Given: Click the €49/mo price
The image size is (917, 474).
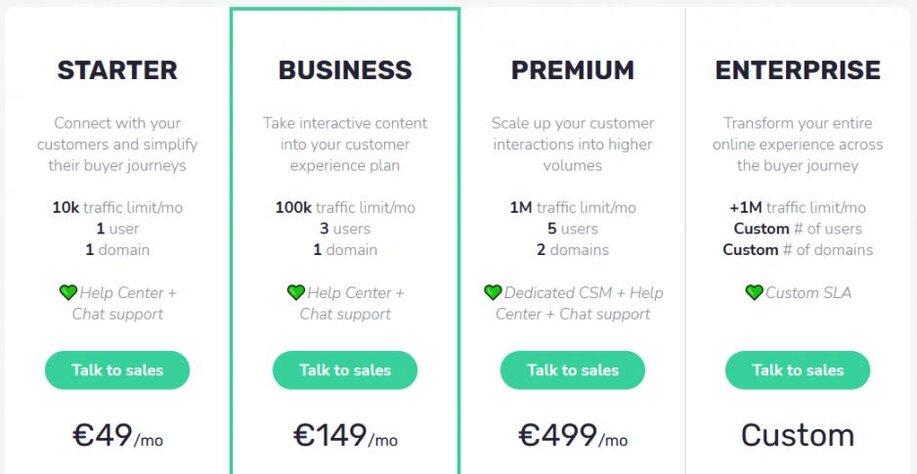Looking at the screenshot, I should (x=117, y=436).
